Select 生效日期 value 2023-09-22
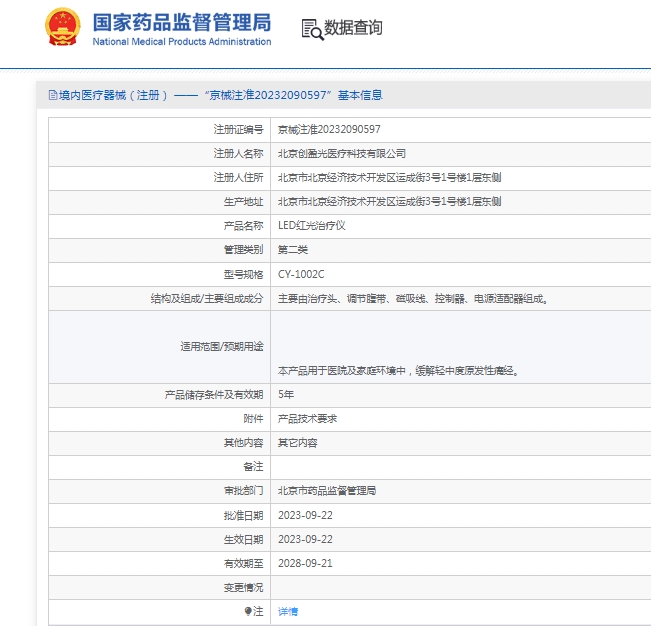Viewport: 651px width, 626px height. 305,539
